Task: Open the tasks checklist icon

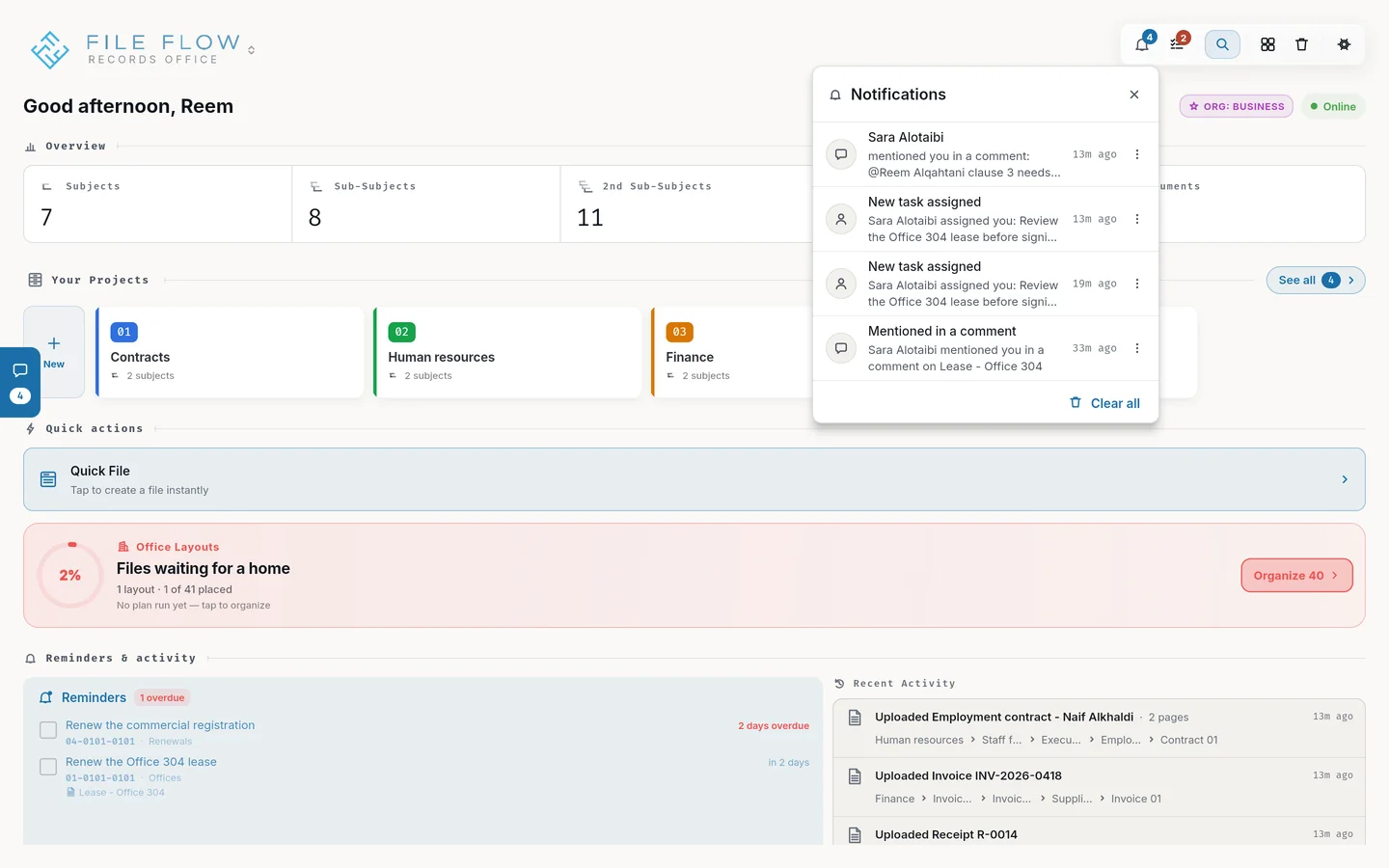Action: [1177, 44]
